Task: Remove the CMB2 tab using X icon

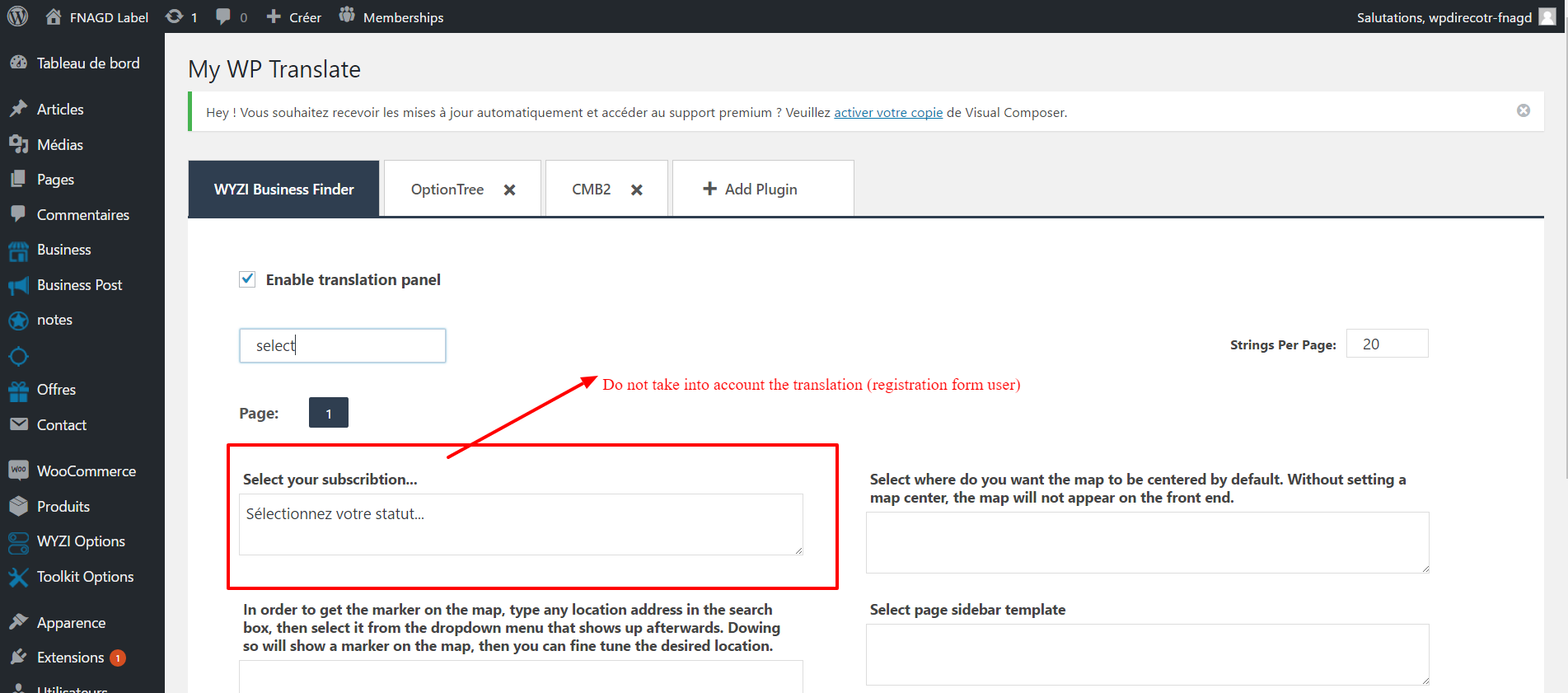Action: tap(637, 190)
